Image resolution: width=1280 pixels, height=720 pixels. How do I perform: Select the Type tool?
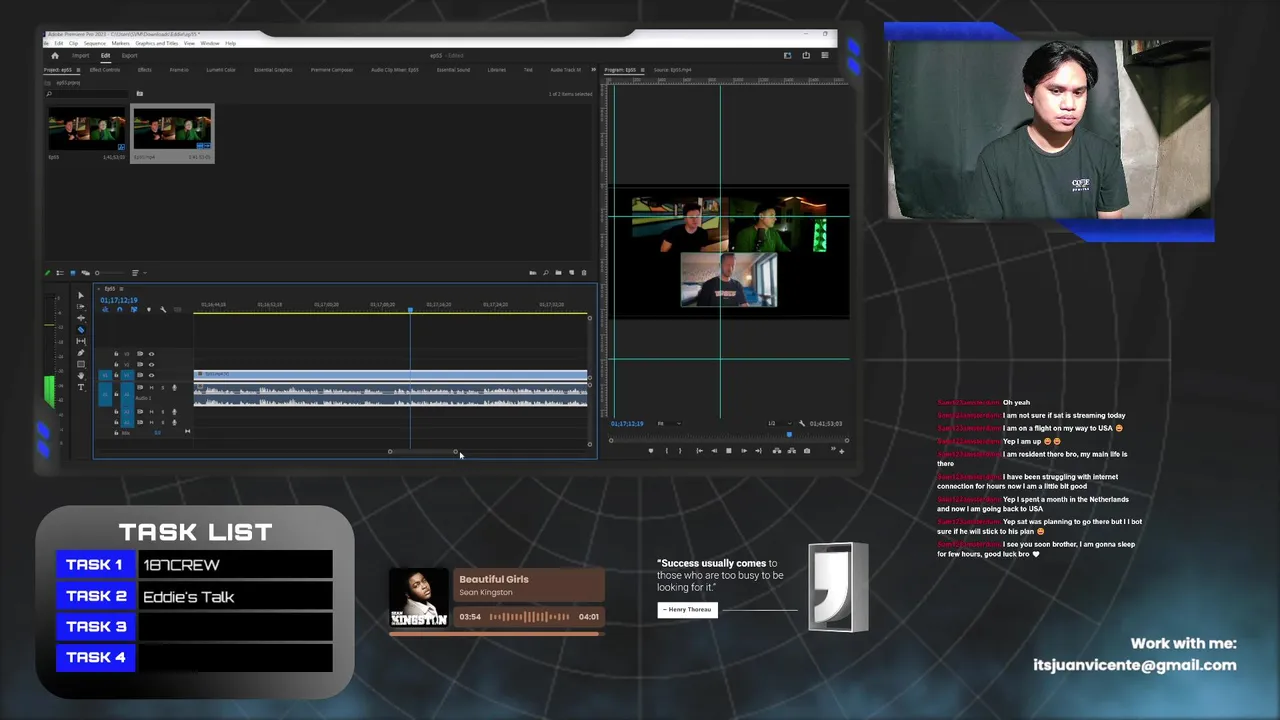click(x=81, y=387)
